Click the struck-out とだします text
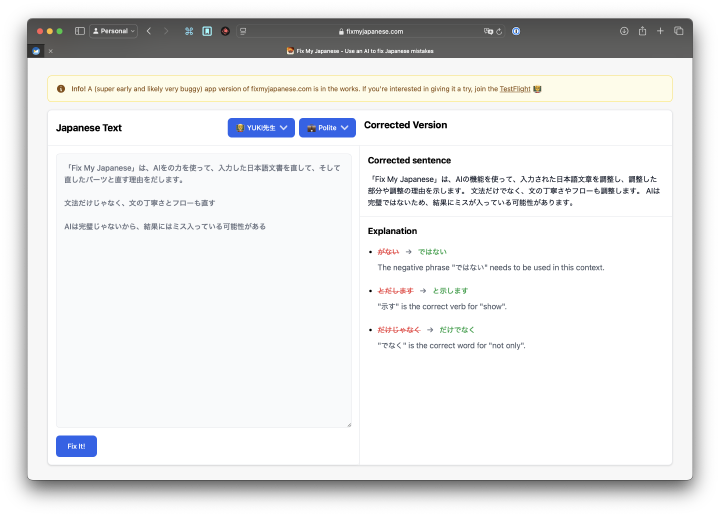This screenshot has width=720, height=516. (395, 291)
